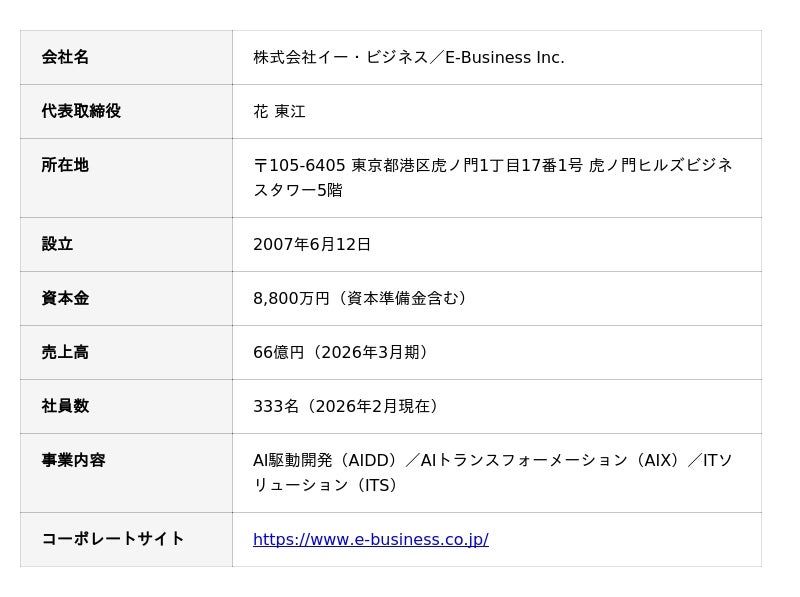Click the 所在地 label cell

[x=126, y=178]
